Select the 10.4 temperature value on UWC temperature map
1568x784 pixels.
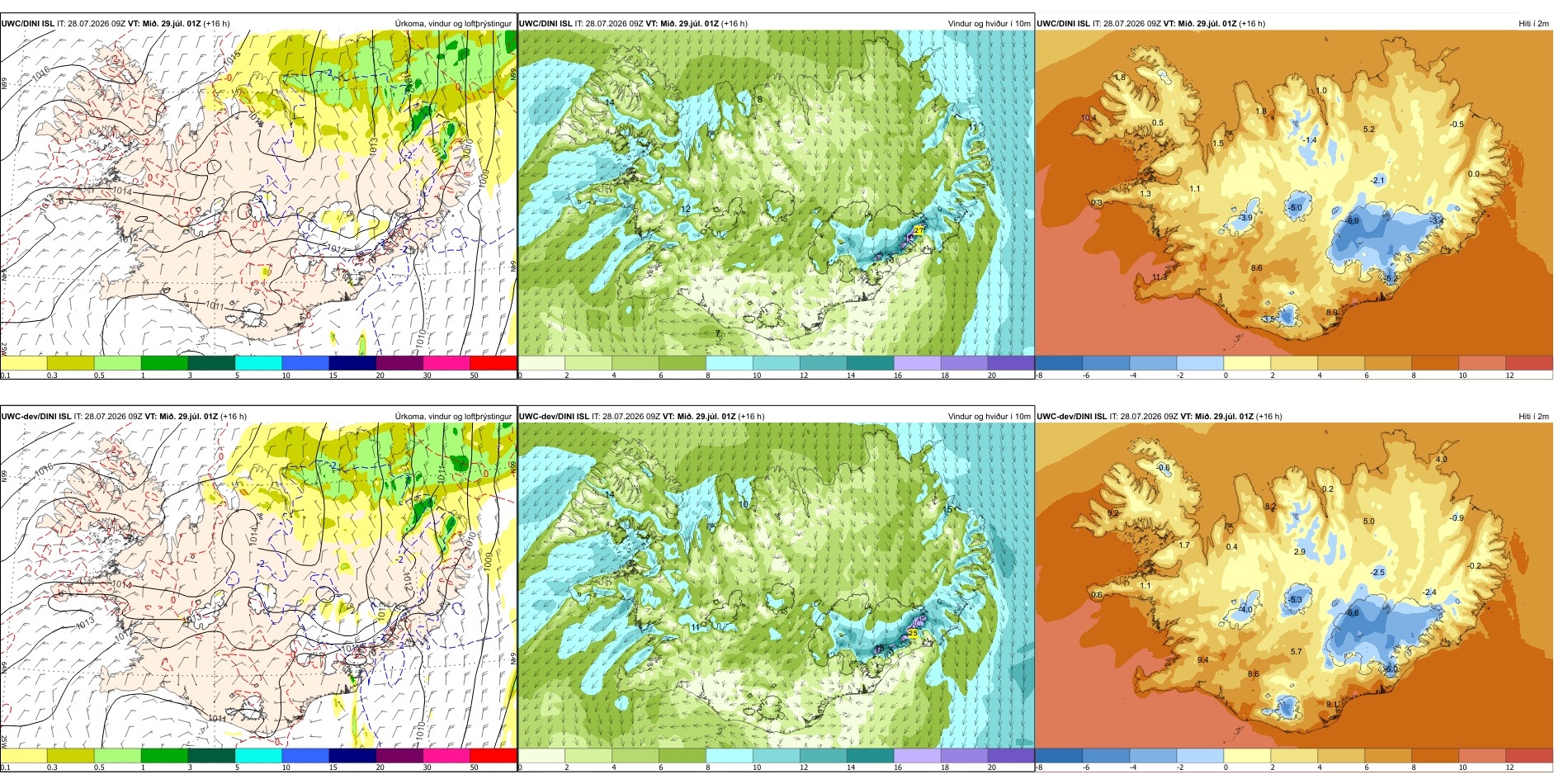coord(1089,118)
